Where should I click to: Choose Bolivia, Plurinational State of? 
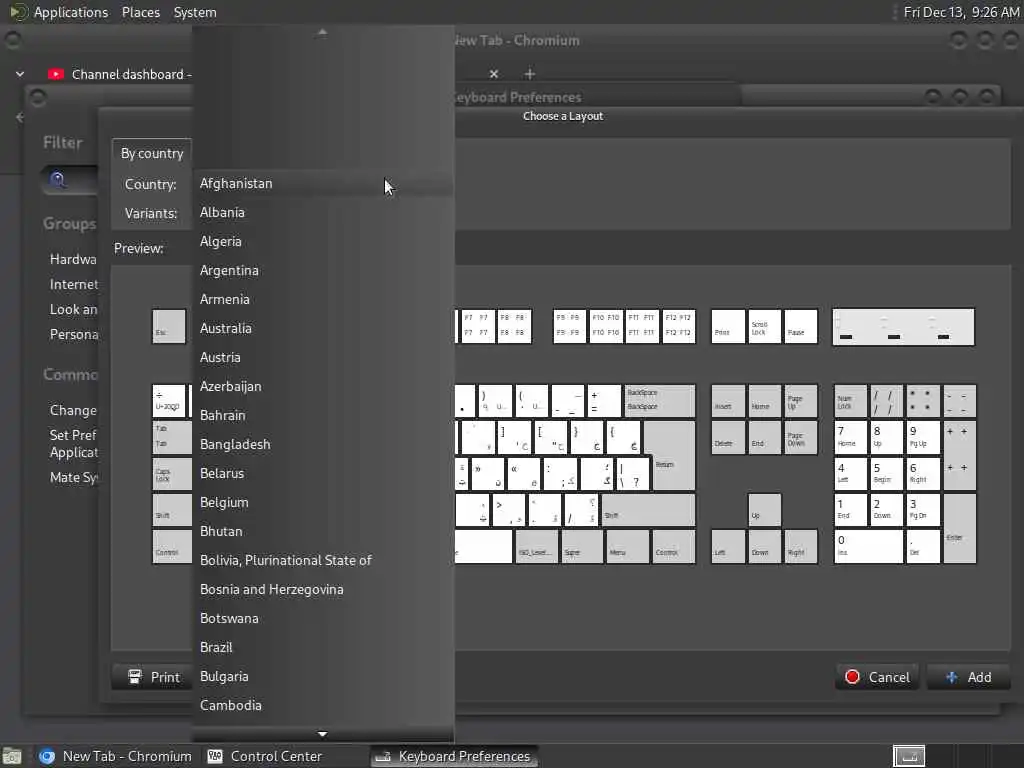(323, 560)
